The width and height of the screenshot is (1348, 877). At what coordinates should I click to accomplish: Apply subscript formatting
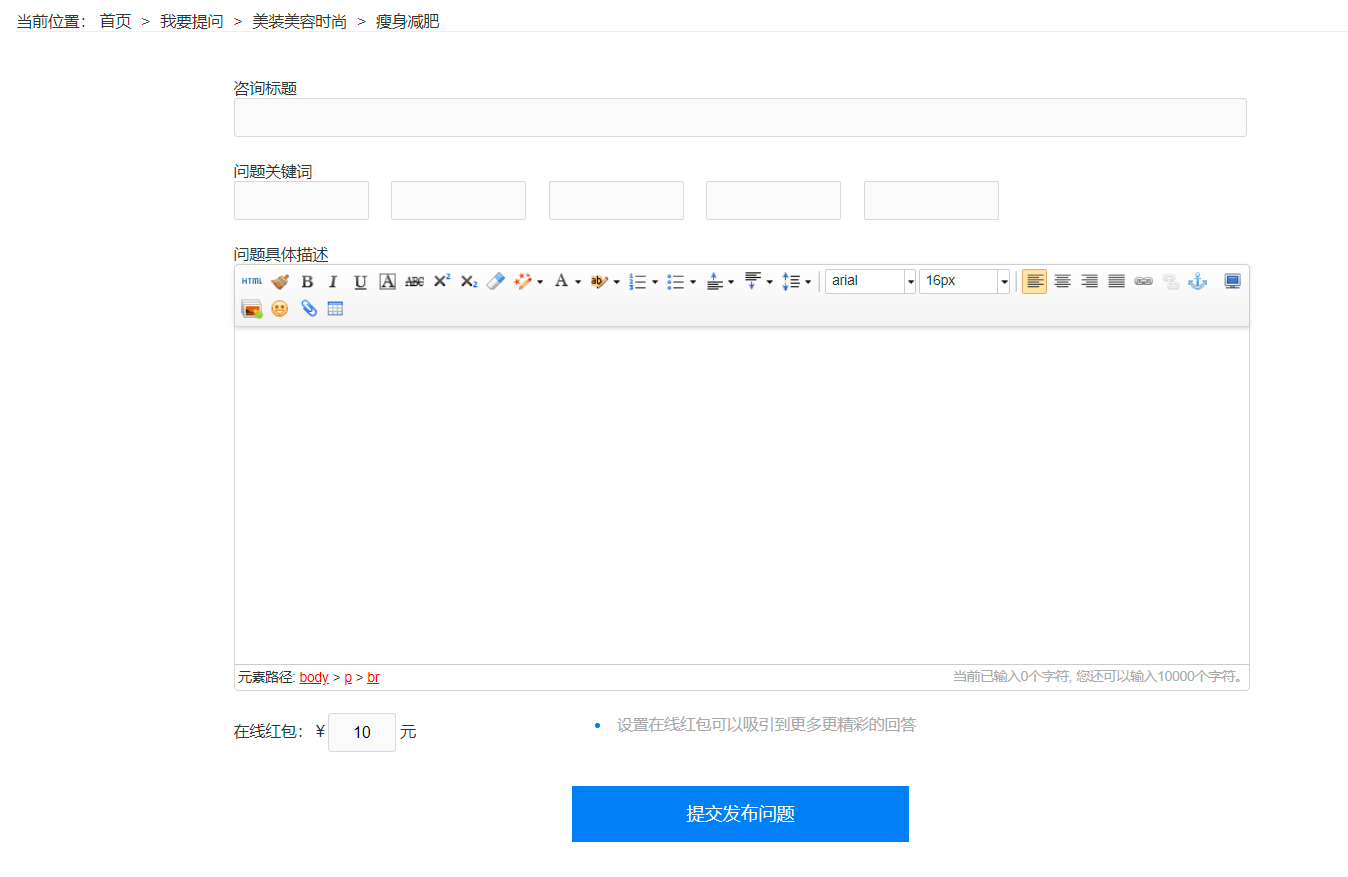[x=467, y=281]
